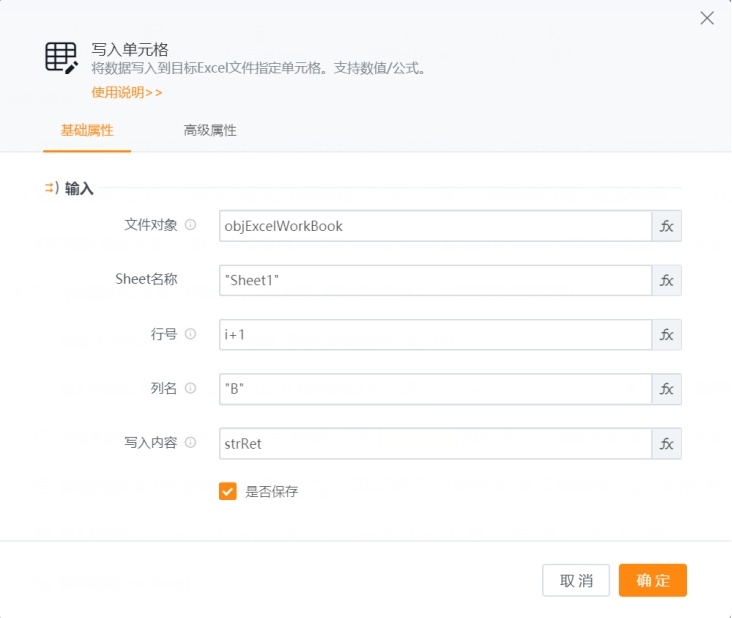Select the 基础属性 tab
732x618 pixels.
point(87,131)
